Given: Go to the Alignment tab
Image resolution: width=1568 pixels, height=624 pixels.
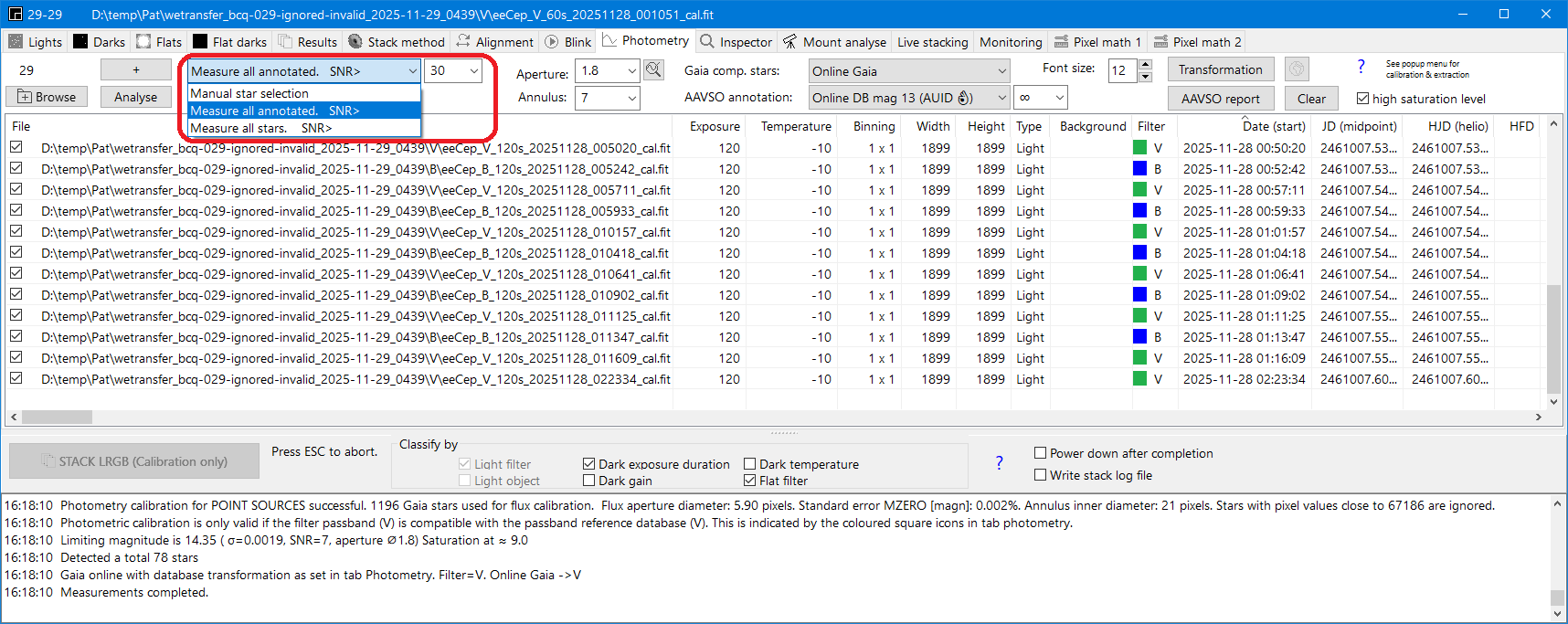Looking at the screenshot, I should point(495,42).
